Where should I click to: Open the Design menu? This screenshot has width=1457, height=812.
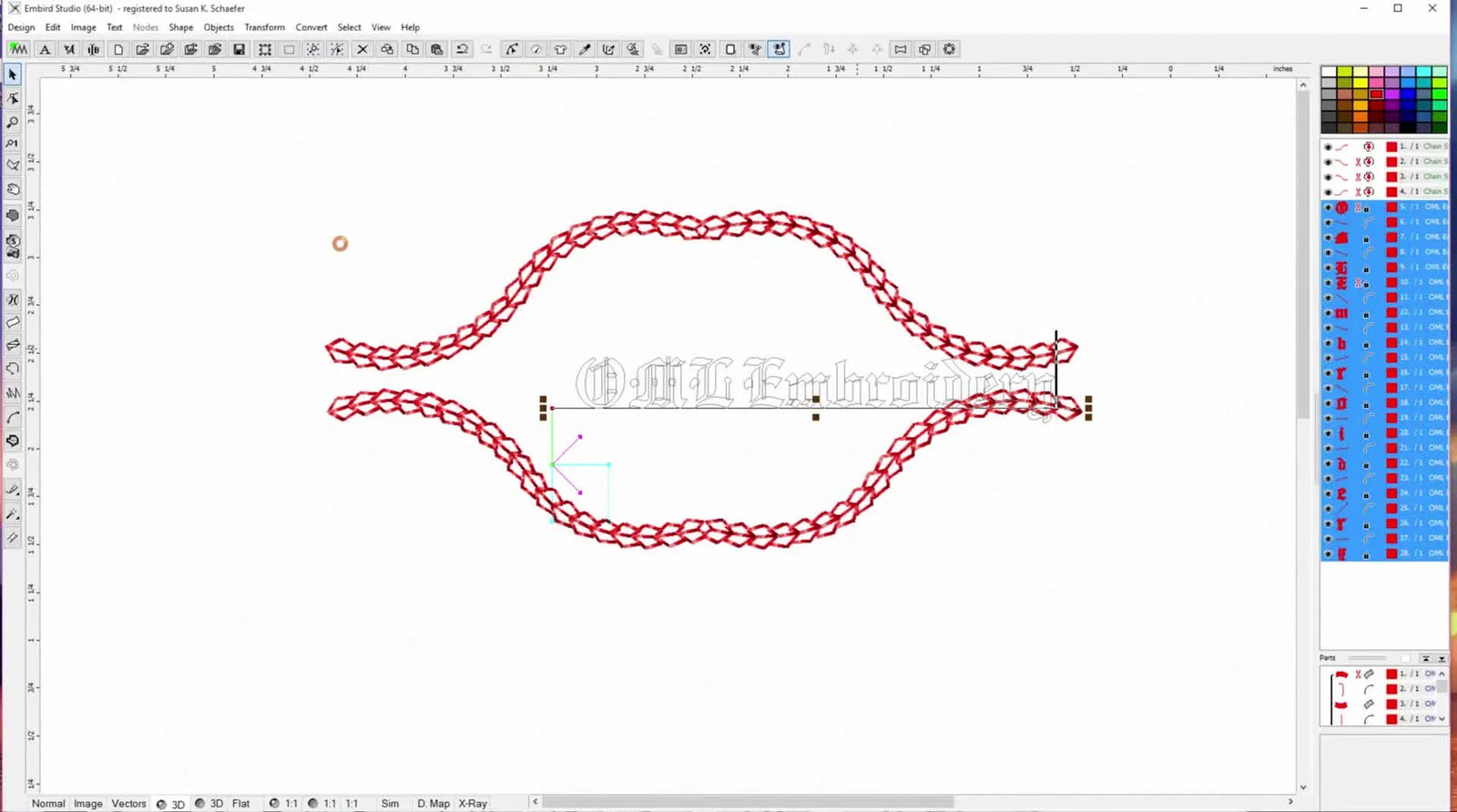tap(21, 27)
